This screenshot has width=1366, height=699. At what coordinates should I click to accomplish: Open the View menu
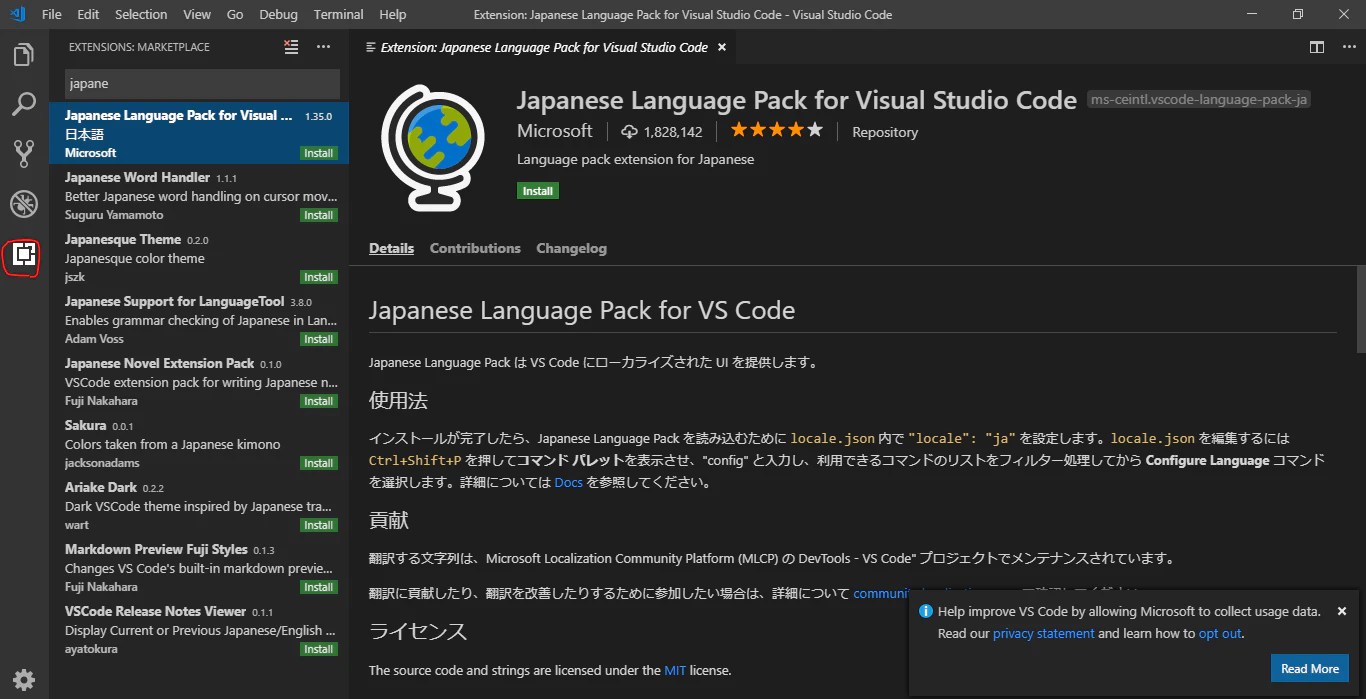197,14
